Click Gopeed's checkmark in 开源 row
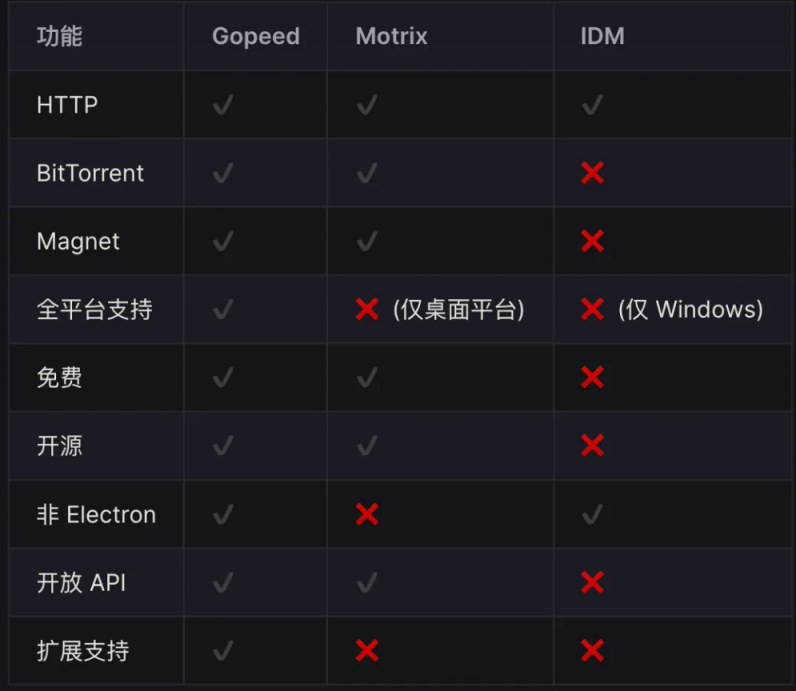Screen dimensions: 796x691 click(x=223, y=445)
